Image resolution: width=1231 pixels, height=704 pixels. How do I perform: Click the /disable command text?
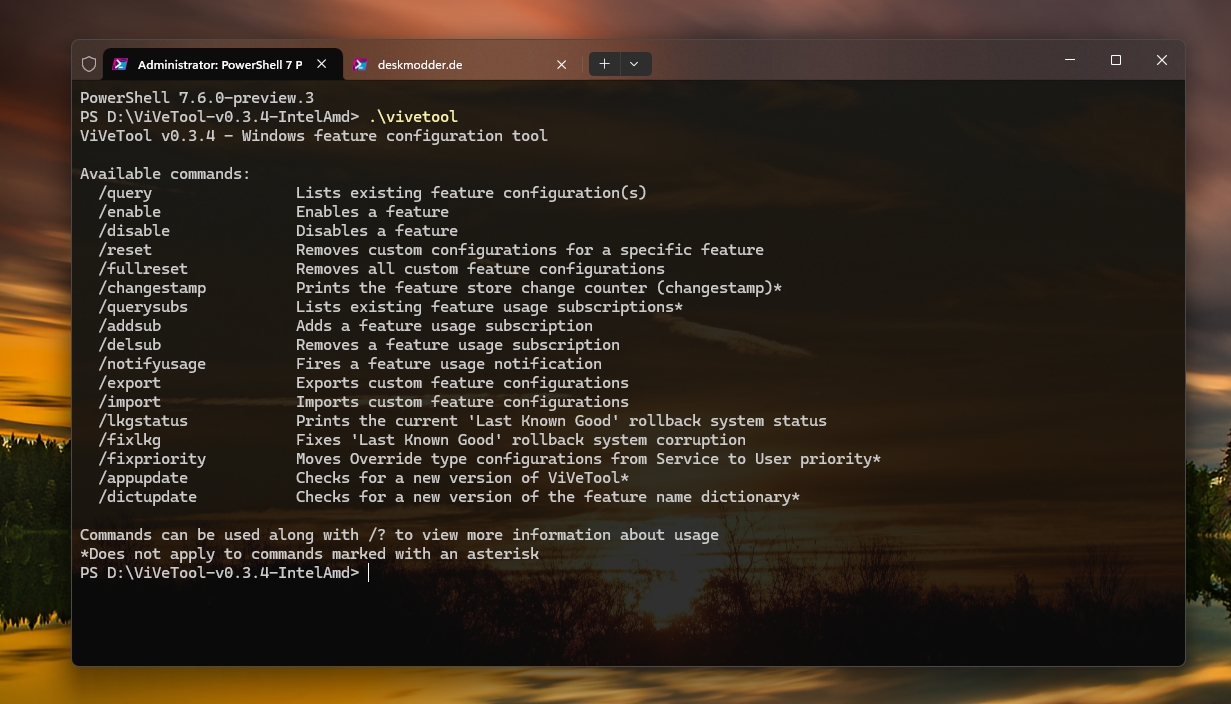click(134, 231)
